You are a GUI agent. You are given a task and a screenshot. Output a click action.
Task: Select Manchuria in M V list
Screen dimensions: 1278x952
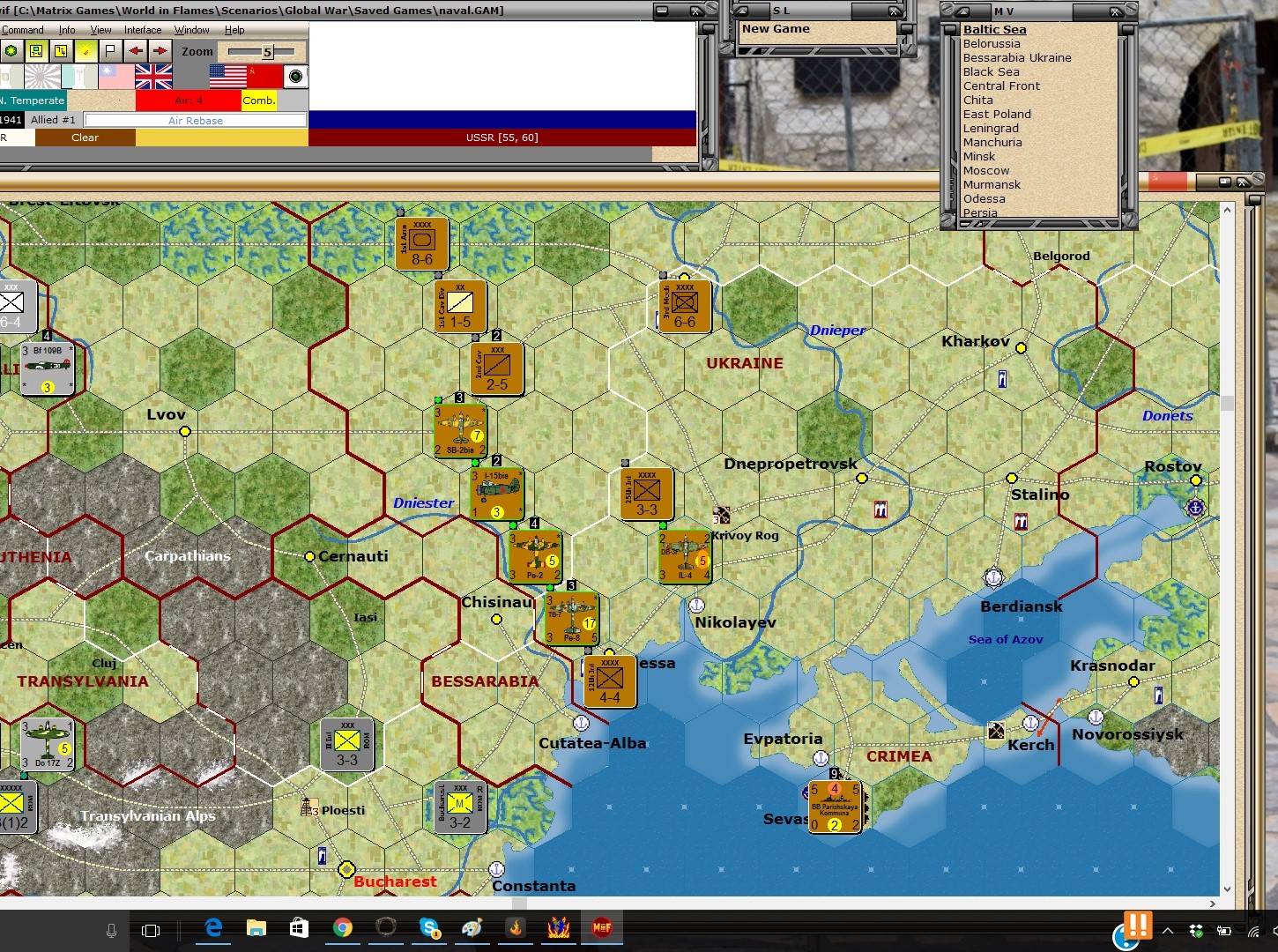click(x=992, y=142)
